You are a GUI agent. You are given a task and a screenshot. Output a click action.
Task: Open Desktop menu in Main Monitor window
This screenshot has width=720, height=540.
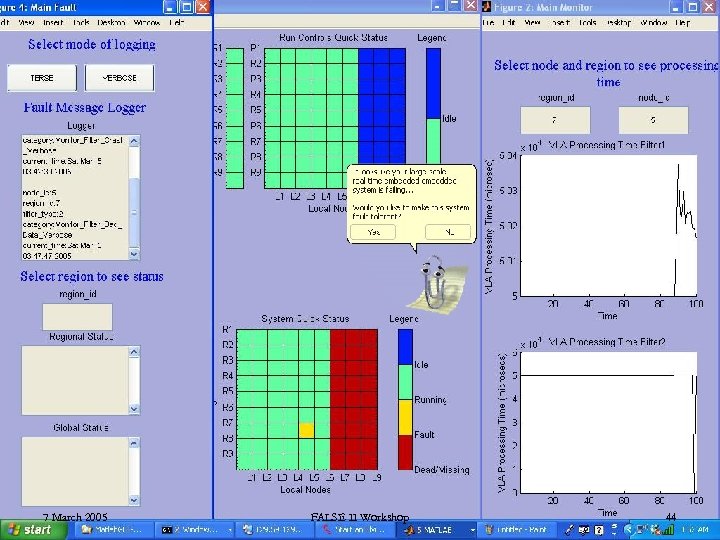tap(619, 22)
